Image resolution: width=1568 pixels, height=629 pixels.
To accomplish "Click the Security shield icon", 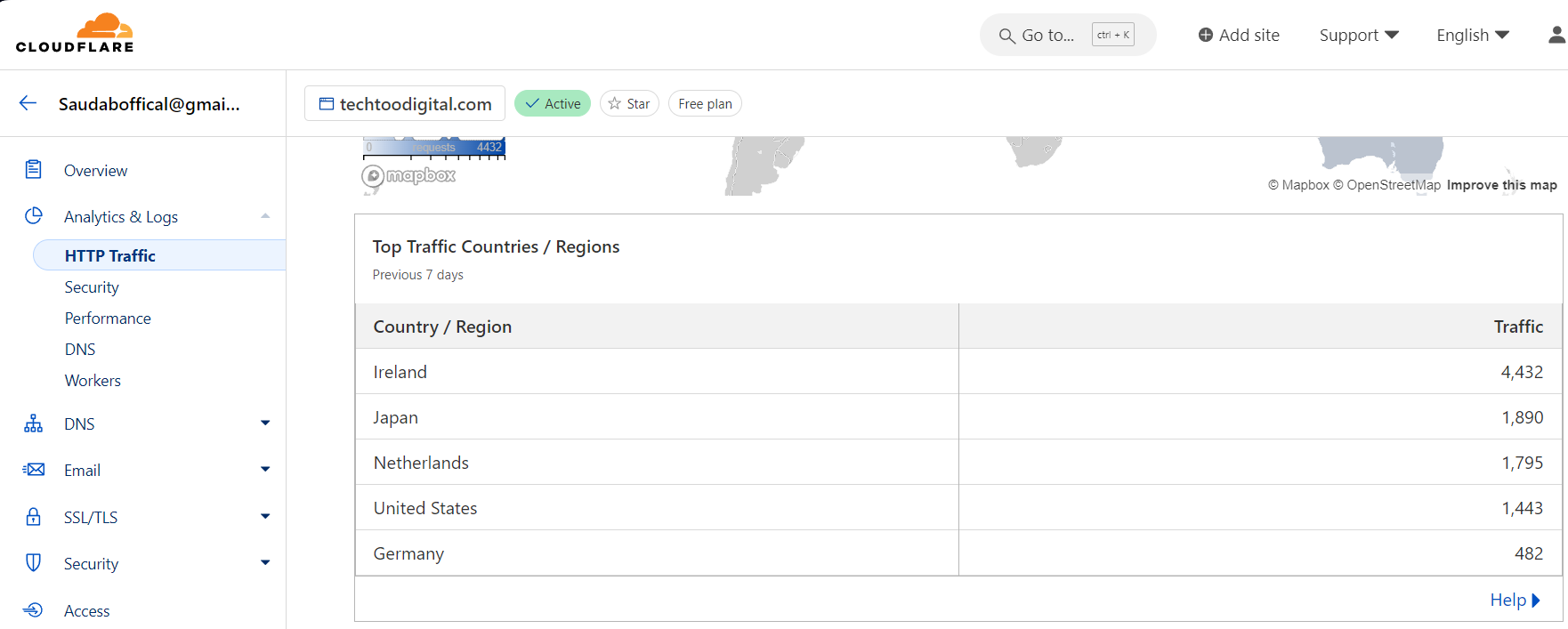I will click(34, 563).
